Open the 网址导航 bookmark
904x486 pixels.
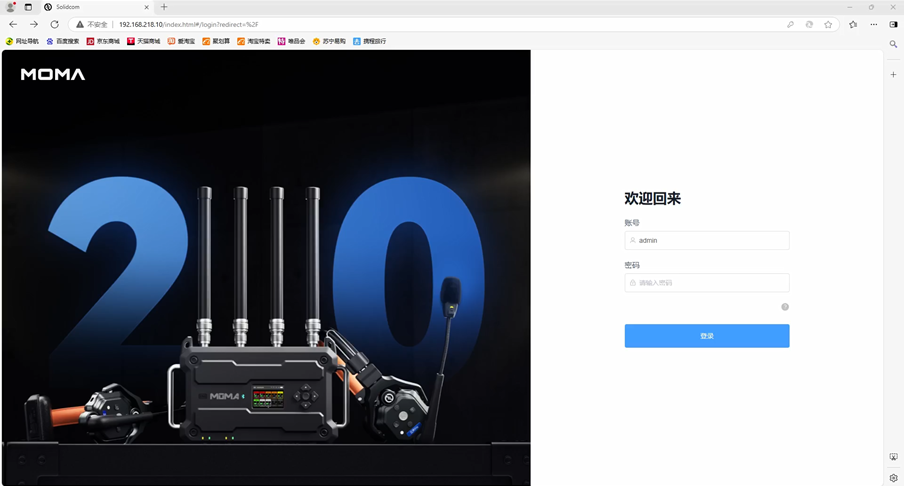22,42
